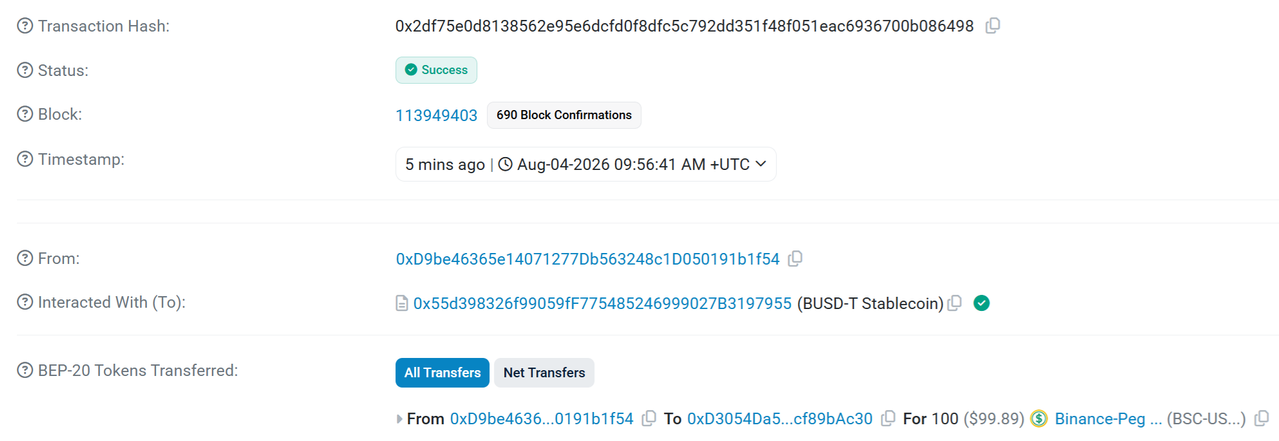This screenshot has width=1279, height=441.
Task: Click the help icon beside BEP-20 Tokens Transferred
Action: point(25,371)
